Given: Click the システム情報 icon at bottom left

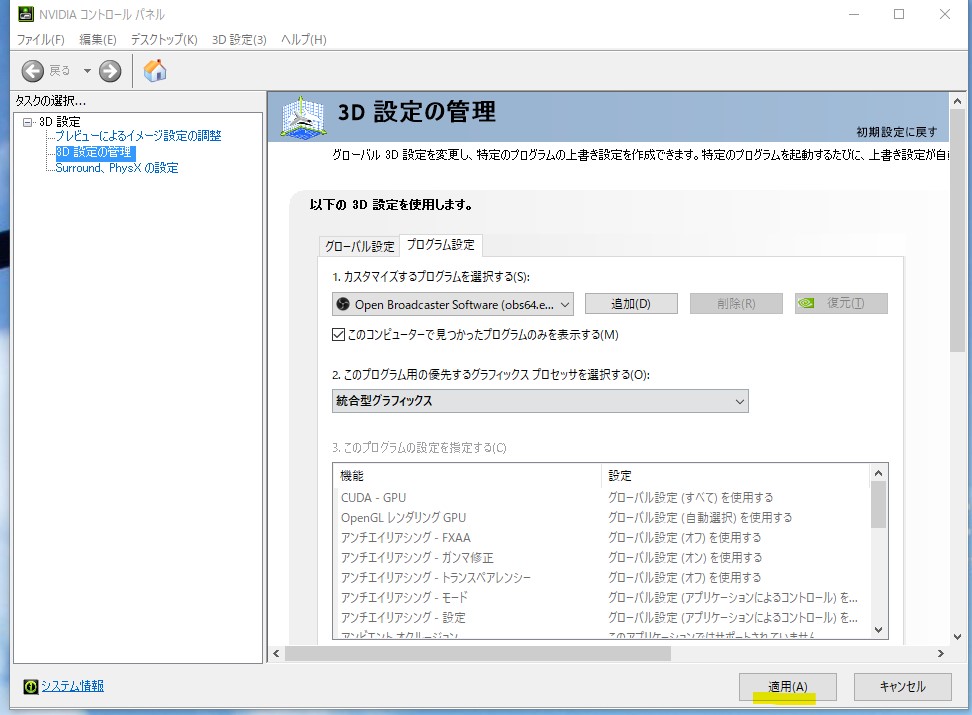Looking at the screenshot, I should [30, 686].
